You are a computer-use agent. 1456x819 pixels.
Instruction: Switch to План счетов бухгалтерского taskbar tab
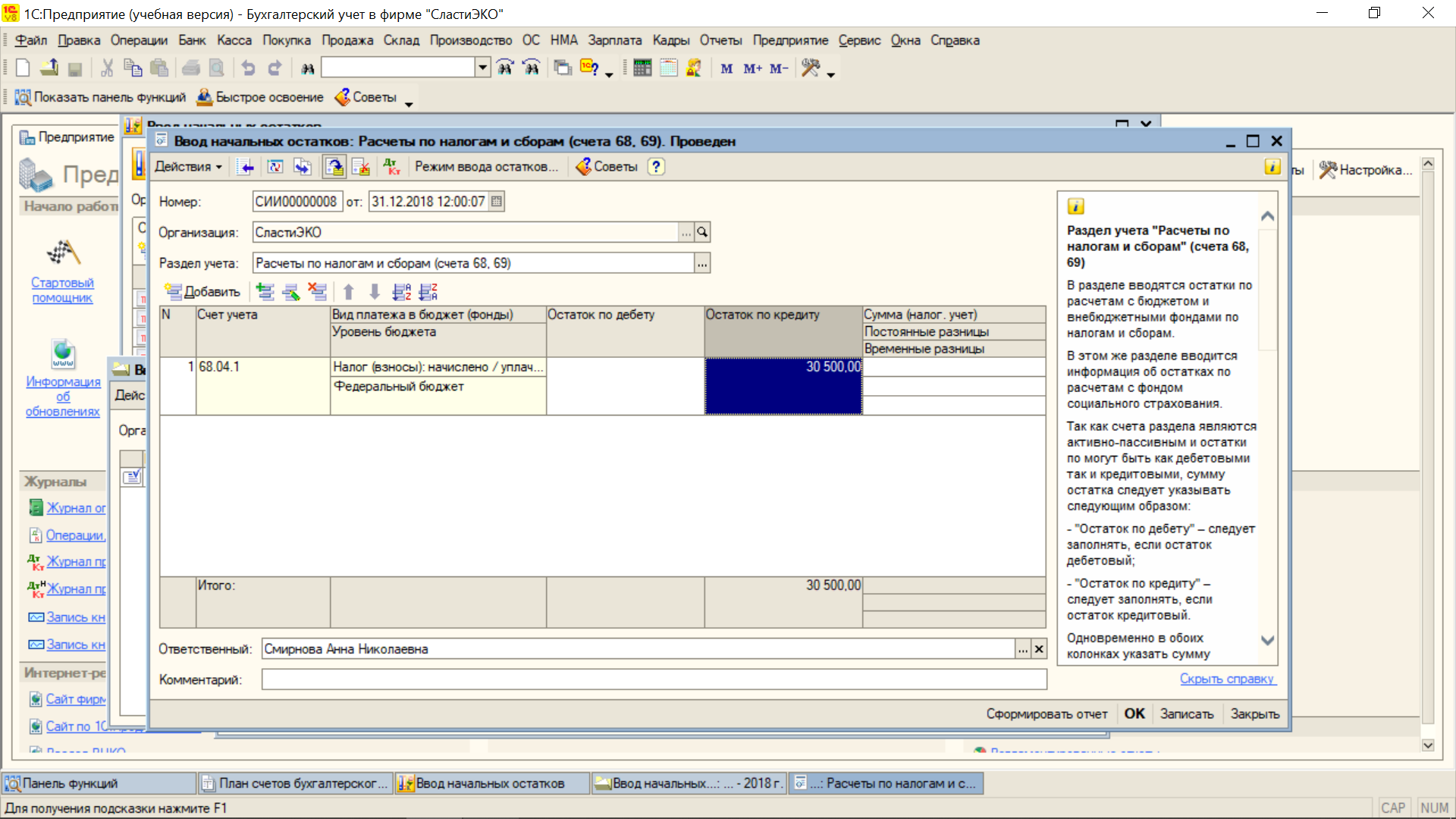tap(296, 783)
